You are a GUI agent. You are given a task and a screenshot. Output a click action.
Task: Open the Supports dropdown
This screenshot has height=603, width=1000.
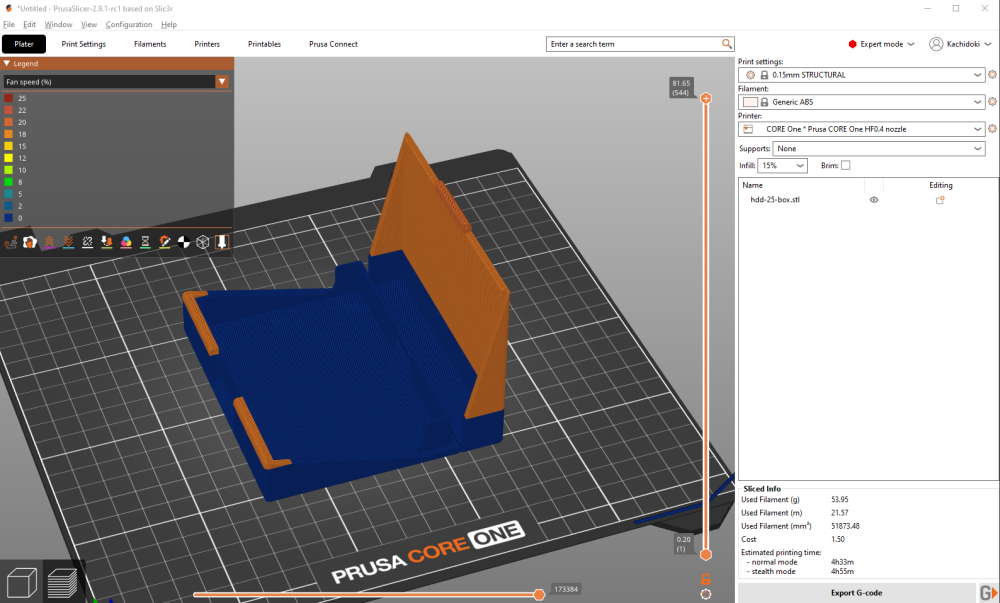point(864,149)
